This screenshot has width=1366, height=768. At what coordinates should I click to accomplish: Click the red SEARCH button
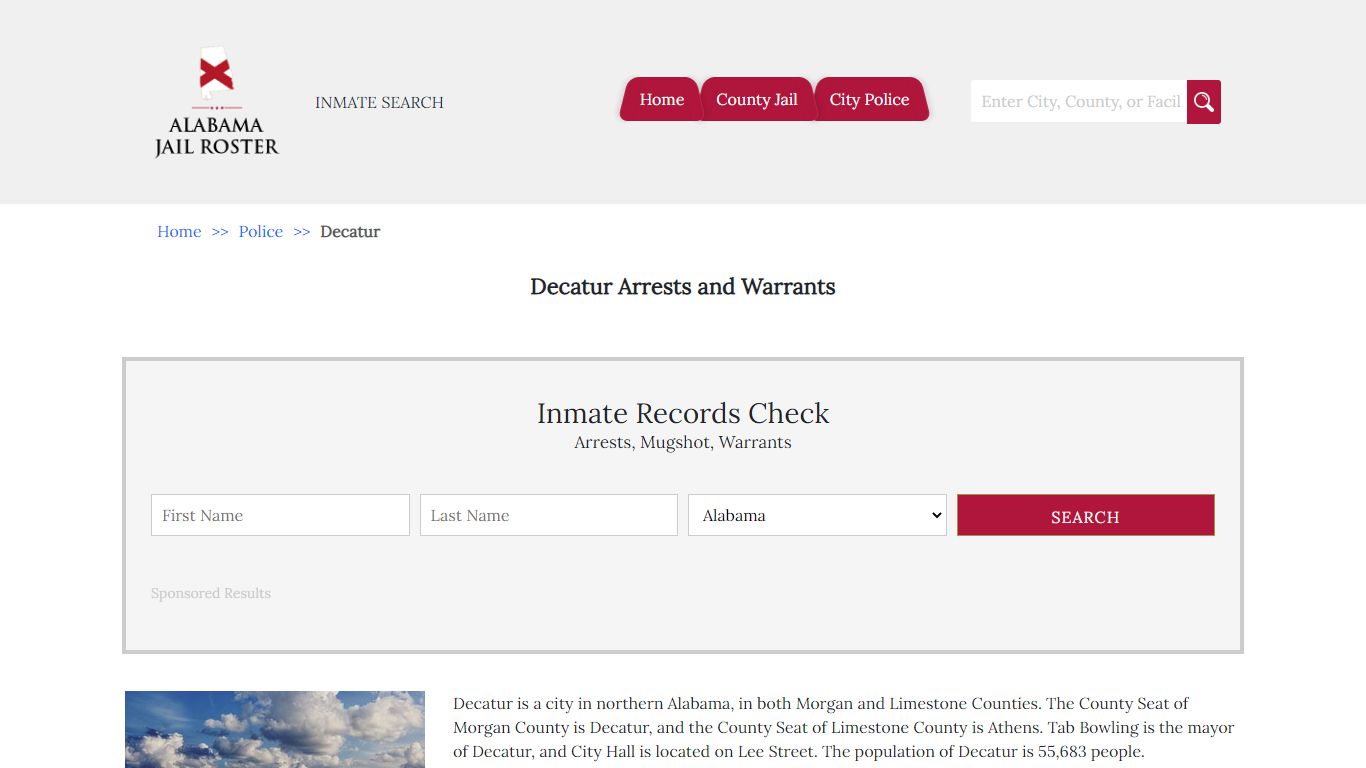[x=1086, y=515]
